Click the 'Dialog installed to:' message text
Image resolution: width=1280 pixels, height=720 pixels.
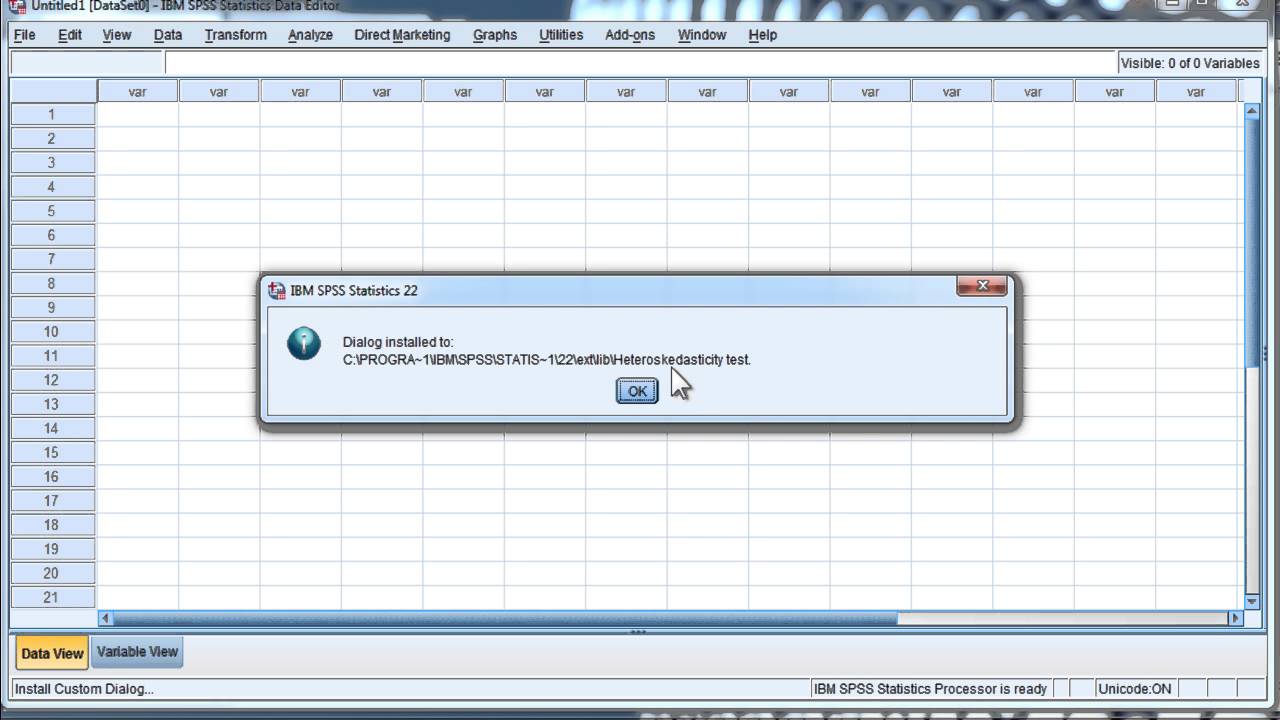(x=398, y=342)
